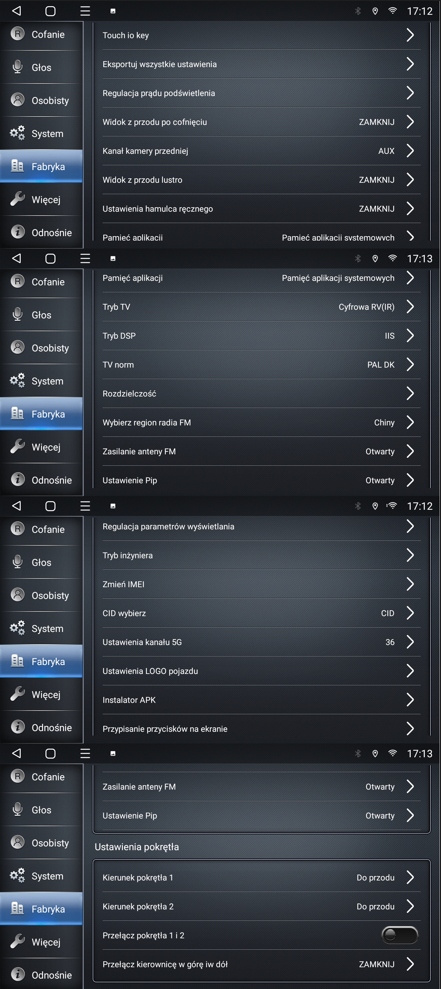This screenshot has height=989, width=441.
Task: Click the chevron icon beside Zmień IMEI
Action: [x=410, y=584]
